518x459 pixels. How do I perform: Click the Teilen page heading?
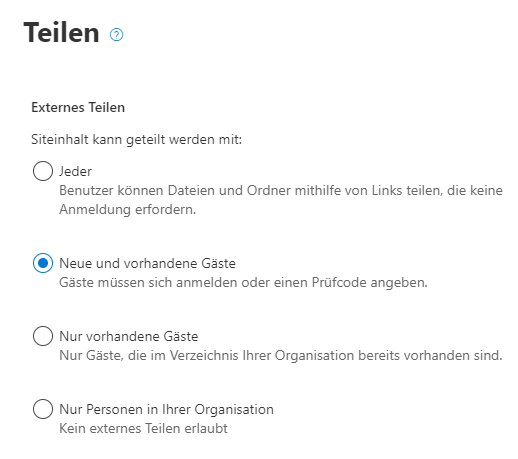click(61, 32)
